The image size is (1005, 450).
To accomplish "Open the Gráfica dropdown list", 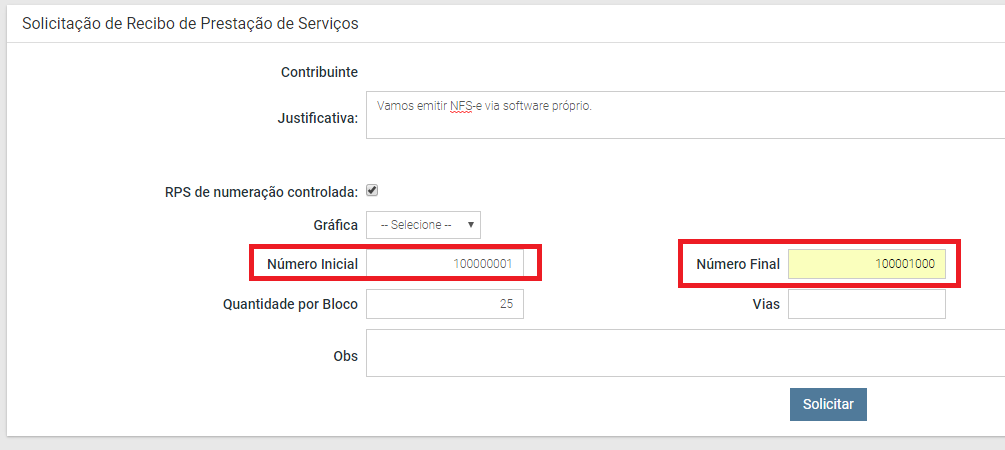I will 423,225.
